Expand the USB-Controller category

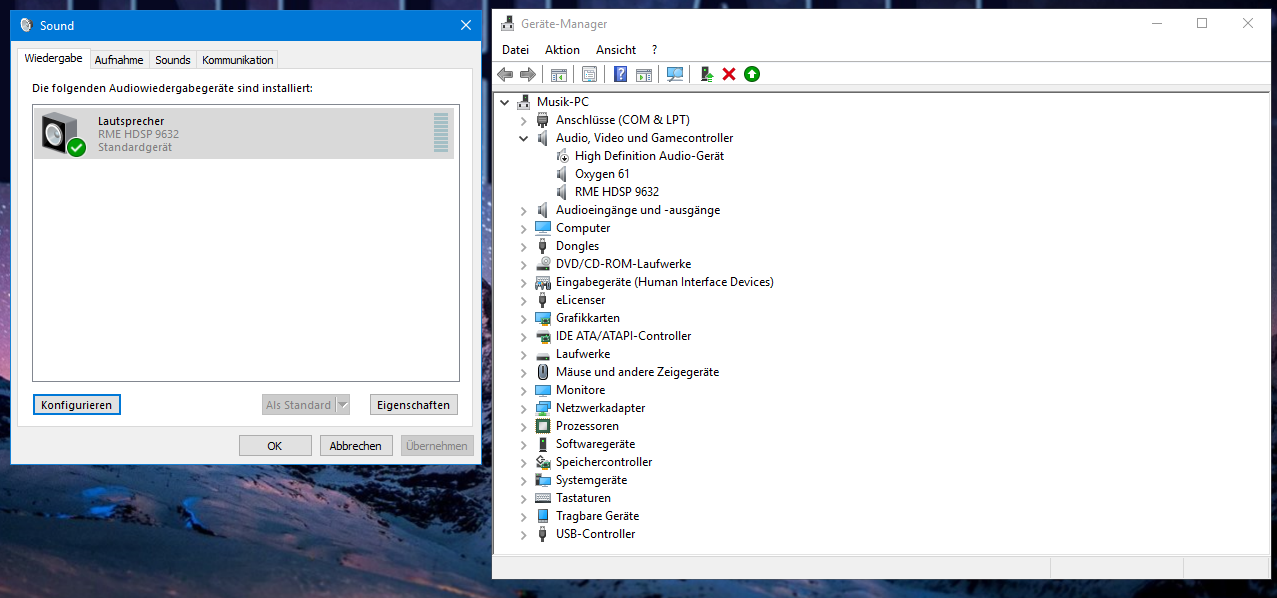[x=523, y=534]
